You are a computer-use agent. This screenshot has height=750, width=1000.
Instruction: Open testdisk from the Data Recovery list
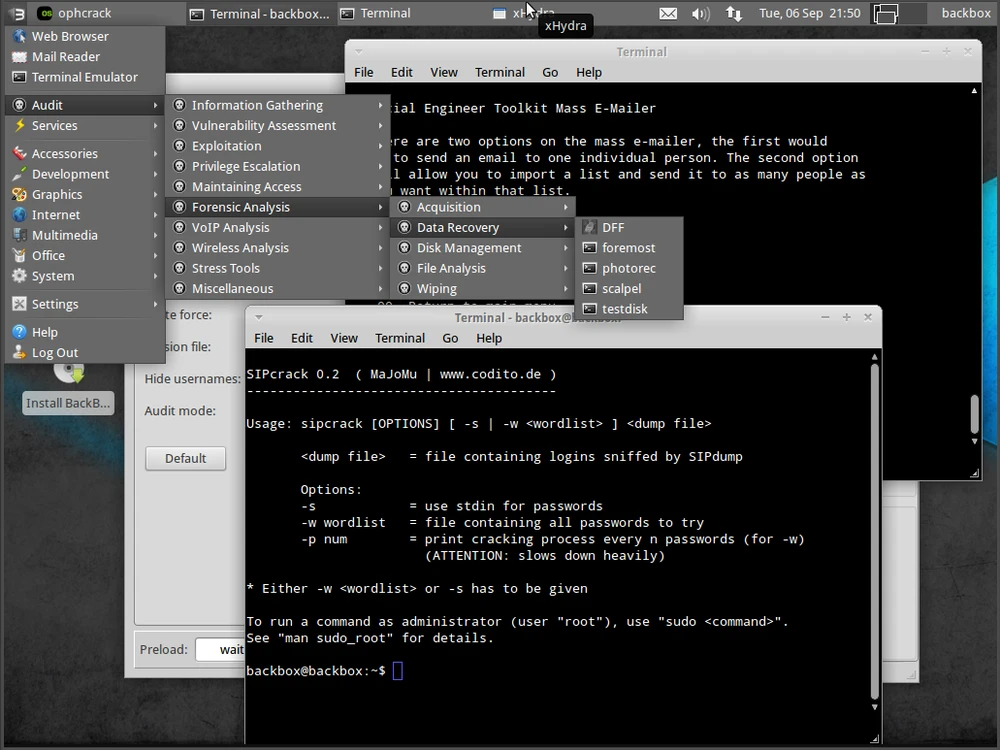click(624, 309)
